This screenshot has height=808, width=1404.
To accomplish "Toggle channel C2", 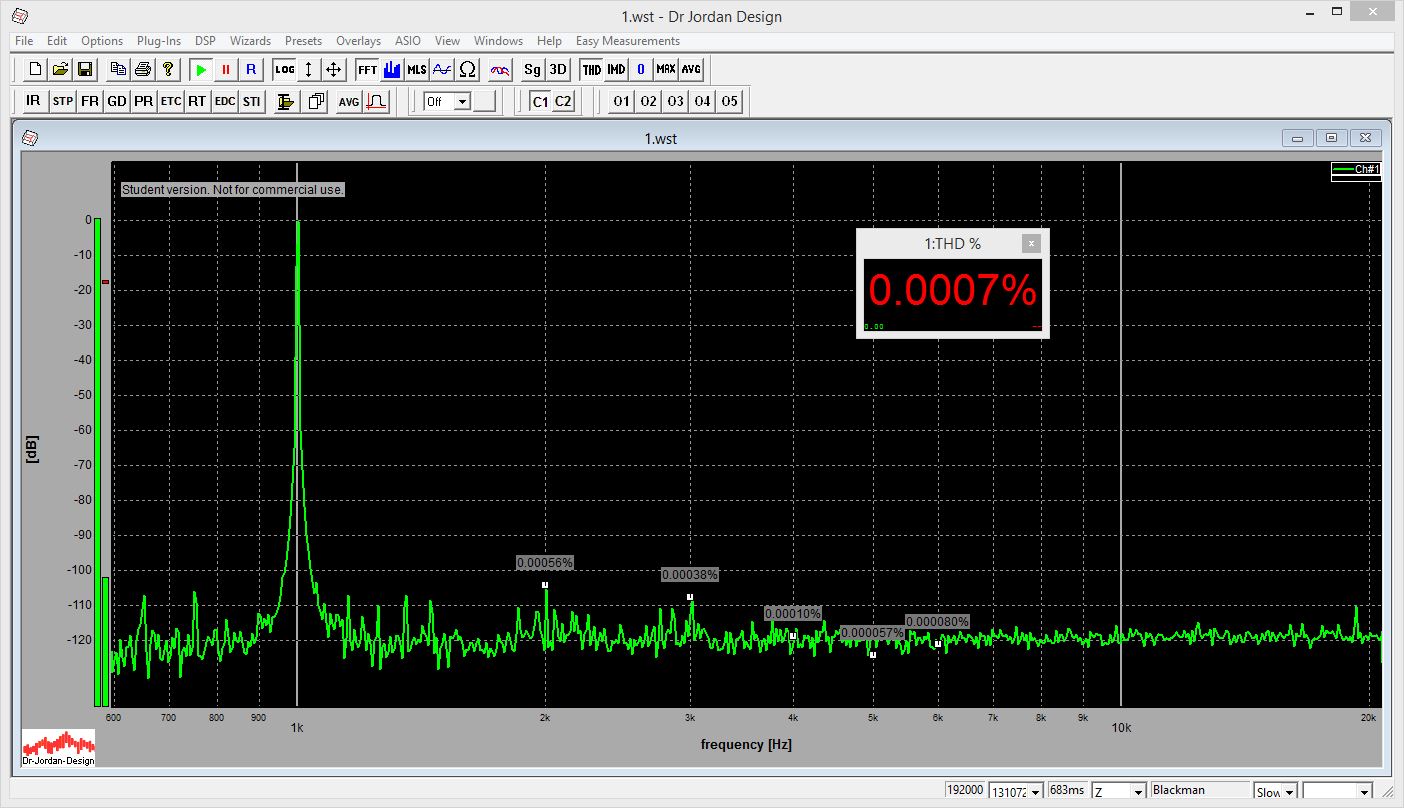I will coord(564,101).
